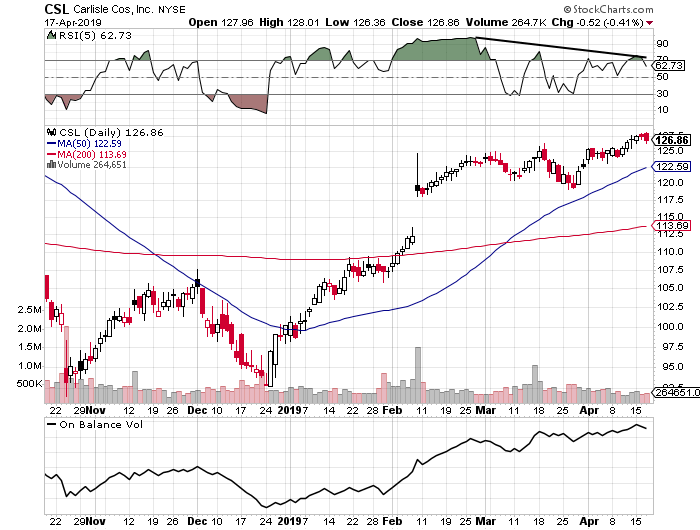Click the 62.73 RSI value tag

669,66
